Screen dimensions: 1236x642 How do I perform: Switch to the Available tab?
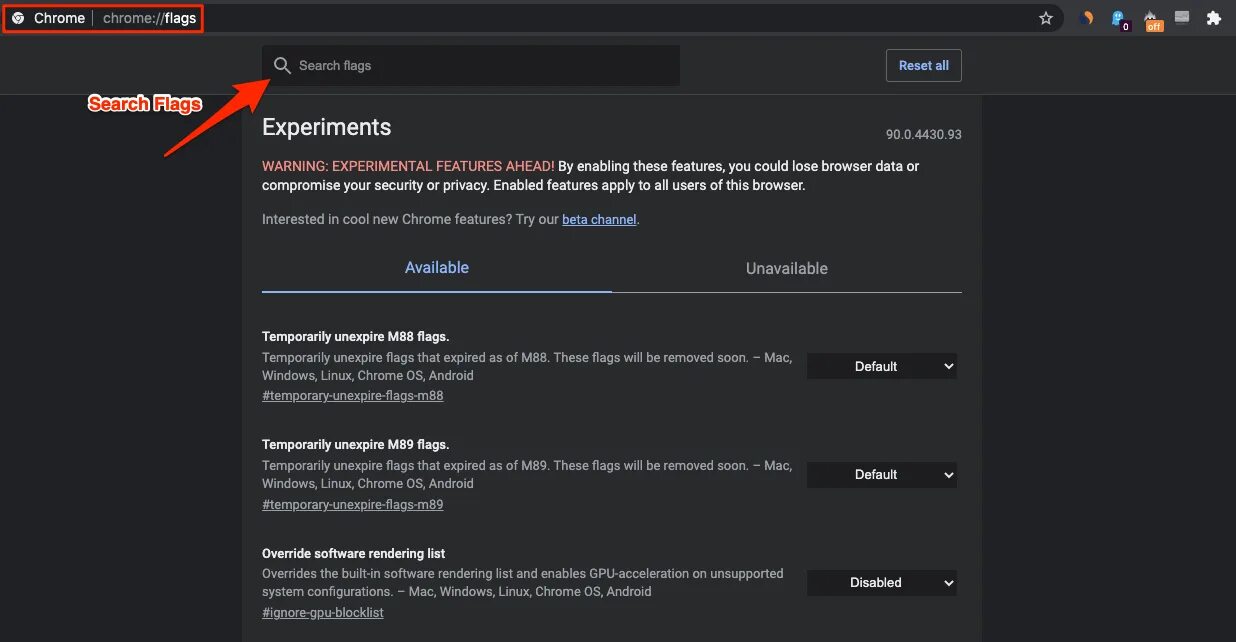pos(437,268)
